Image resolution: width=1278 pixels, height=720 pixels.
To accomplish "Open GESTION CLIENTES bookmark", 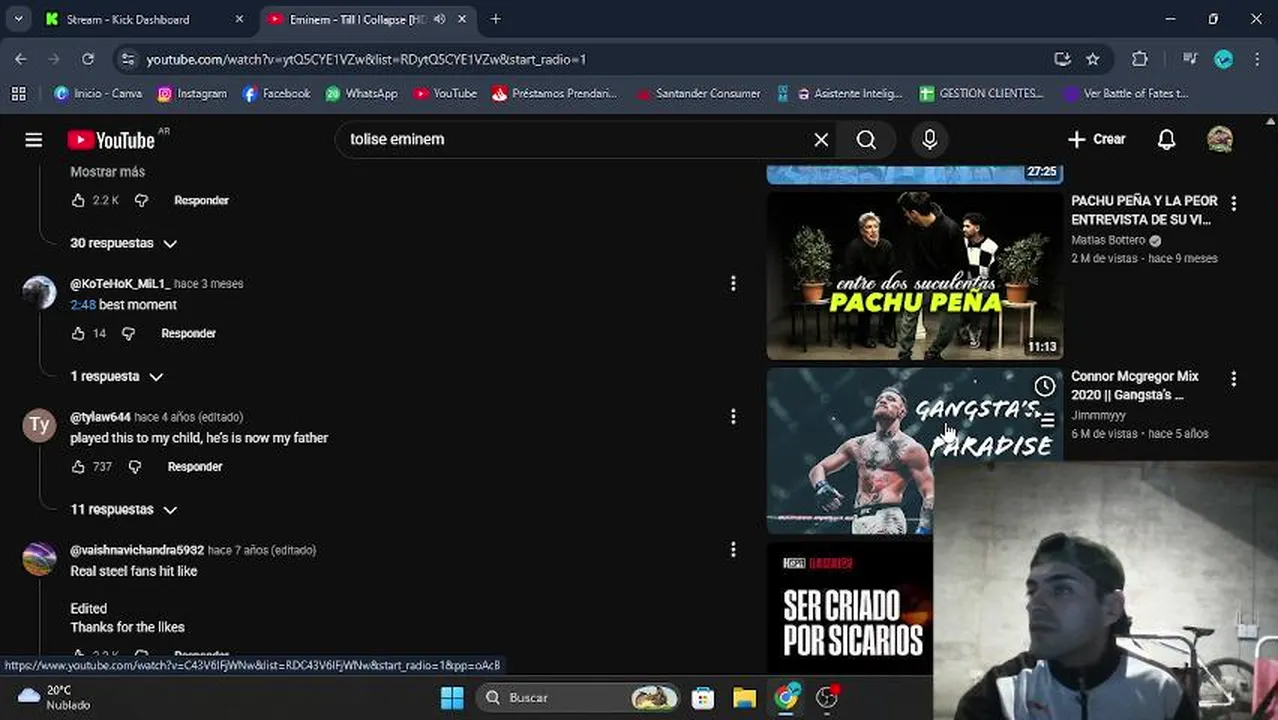I will click(x=982, y=93).
